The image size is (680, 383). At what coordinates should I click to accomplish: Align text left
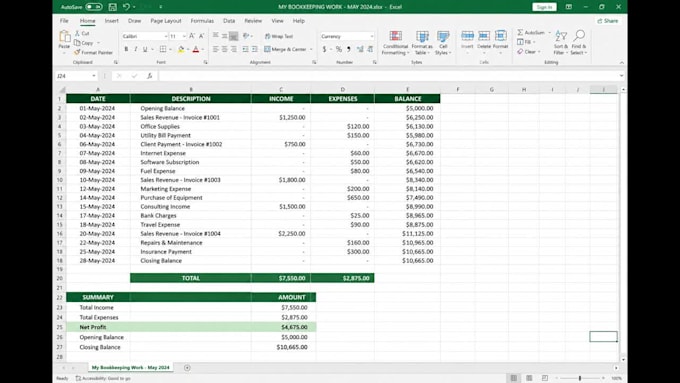pyautogui.click(x=216, y=49)
